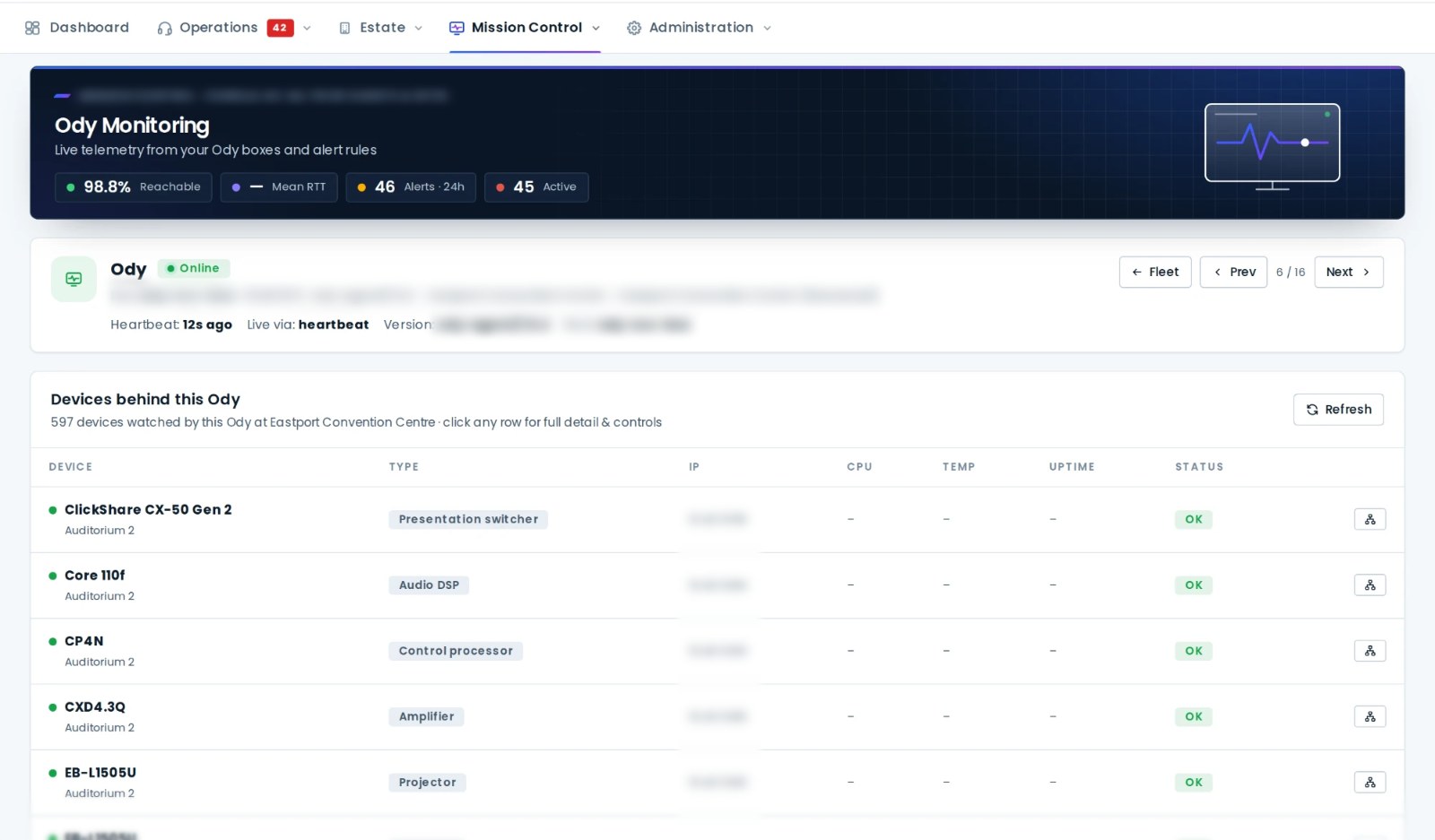The image size is (1435, 840).
Task: Open topology icon for CP4N
Action: [1370, 651]
